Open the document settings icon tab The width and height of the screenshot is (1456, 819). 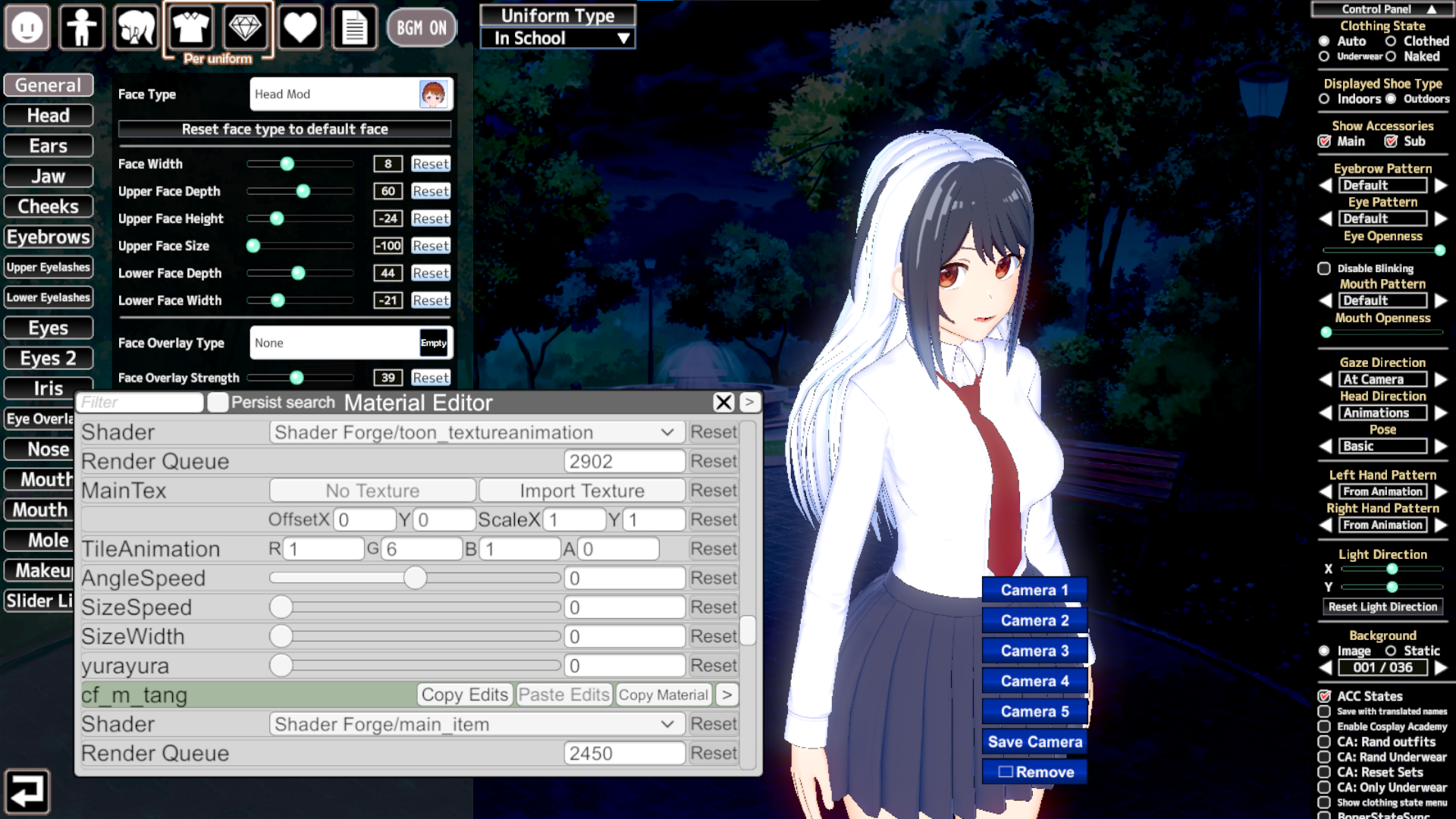pos(354,28)
